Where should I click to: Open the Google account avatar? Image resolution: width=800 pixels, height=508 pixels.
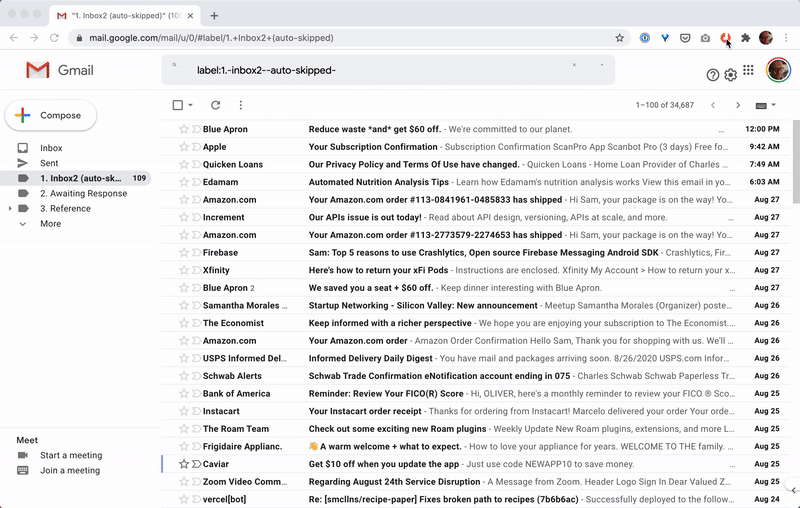tap(778, 70)
